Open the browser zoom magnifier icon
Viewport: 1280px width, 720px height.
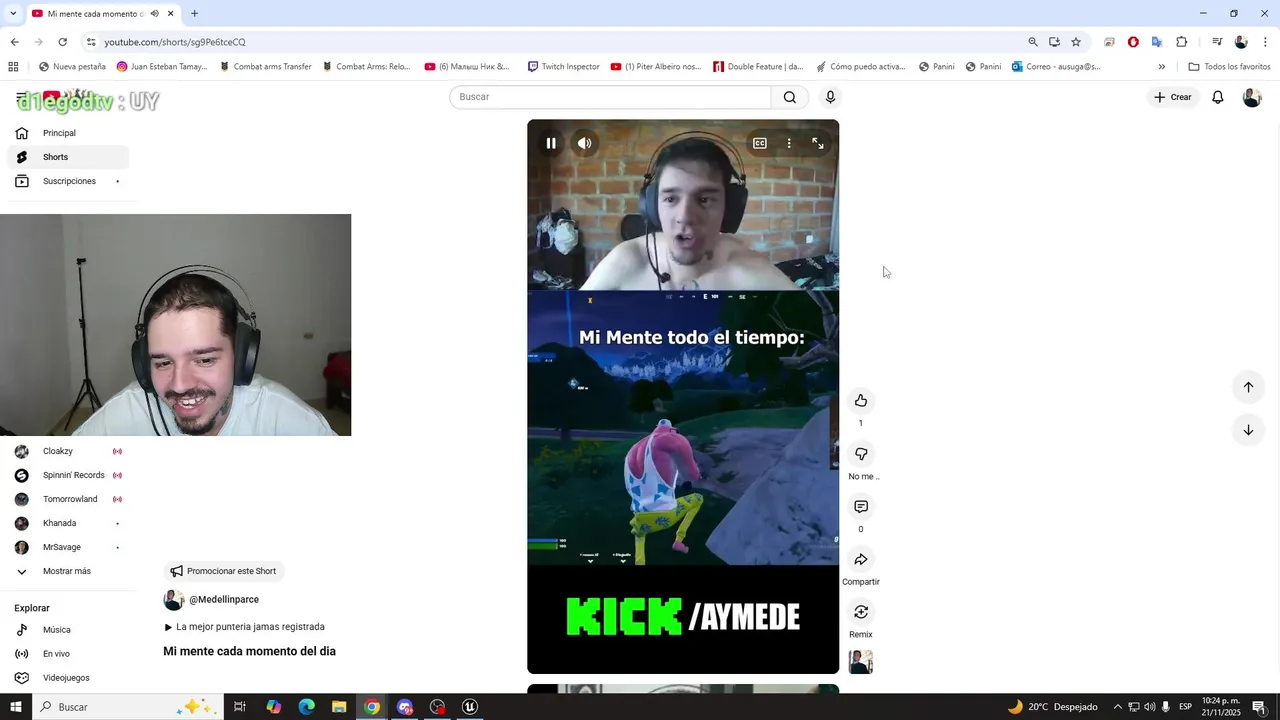click(x=1033, y=42)
